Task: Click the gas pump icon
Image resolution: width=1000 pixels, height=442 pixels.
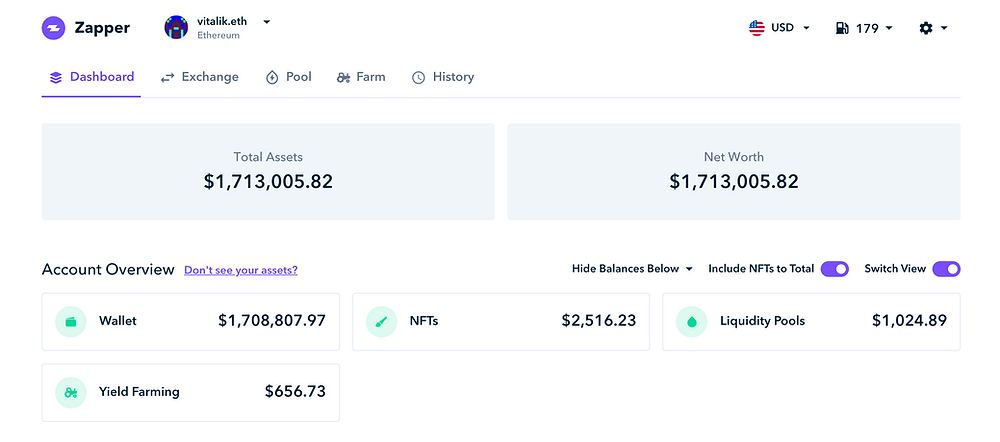Action: [842, 28]
